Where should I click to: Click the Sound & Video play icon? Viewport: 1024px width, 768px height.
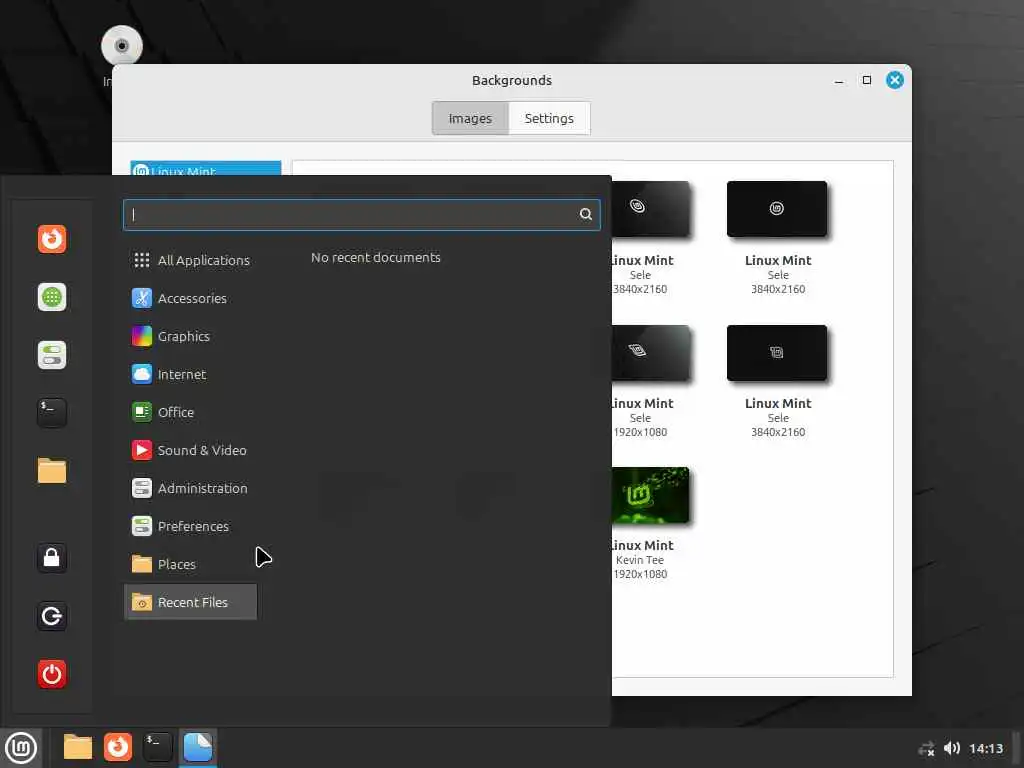(142, 450)
